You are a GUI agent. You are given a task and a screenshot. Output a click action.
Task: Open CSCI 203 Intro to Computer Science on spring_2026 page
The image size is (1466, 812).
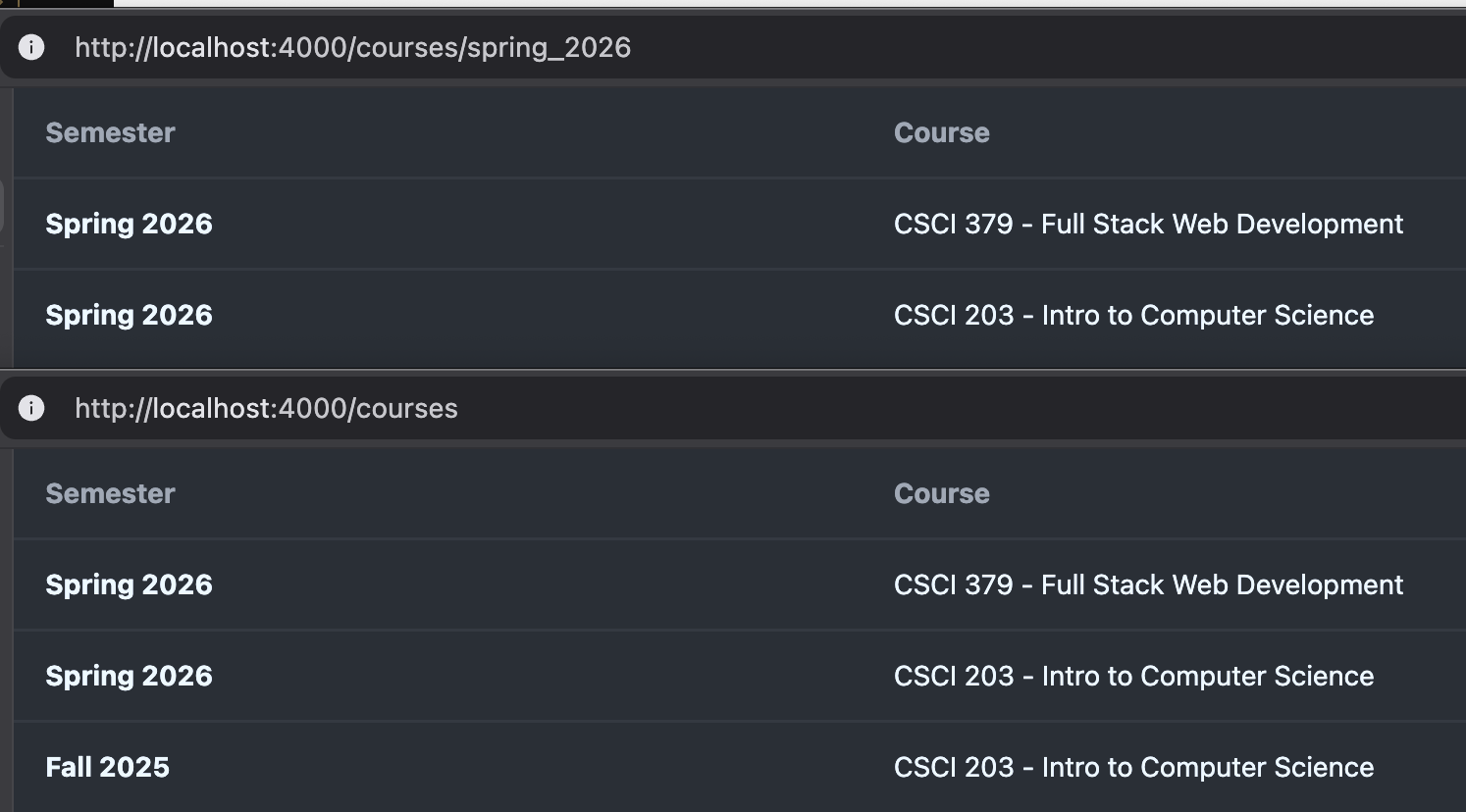click(x=1133, y=315)
